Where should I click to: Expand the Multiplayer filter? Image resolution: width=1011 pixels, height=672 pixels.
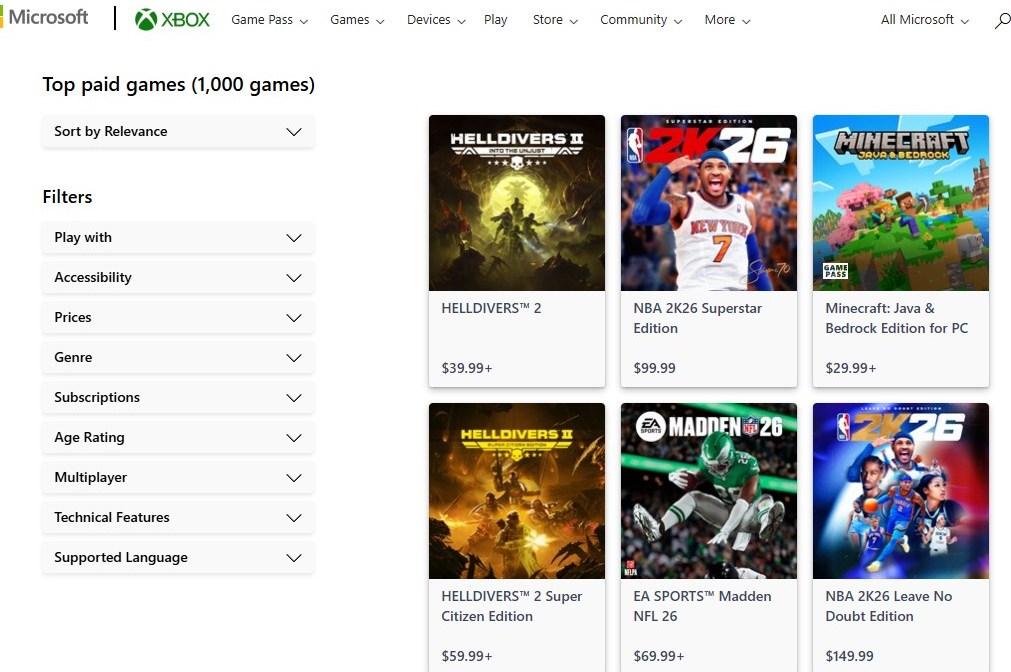(x=178, y=477)
